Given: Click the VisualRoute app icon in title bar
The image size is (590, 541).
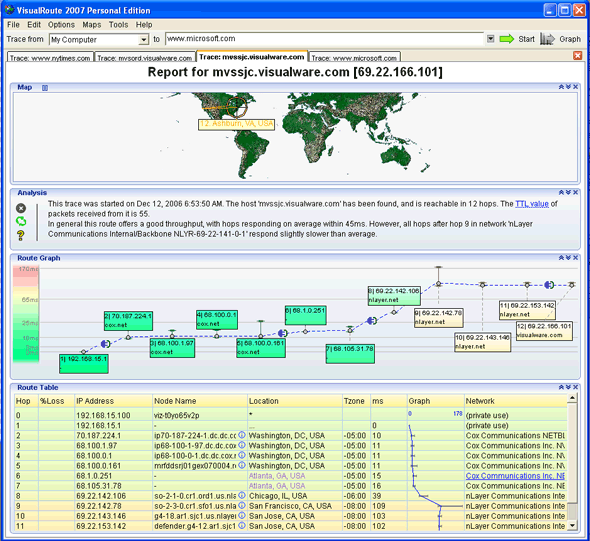Looking at the screenshot, I should (9, 9).
